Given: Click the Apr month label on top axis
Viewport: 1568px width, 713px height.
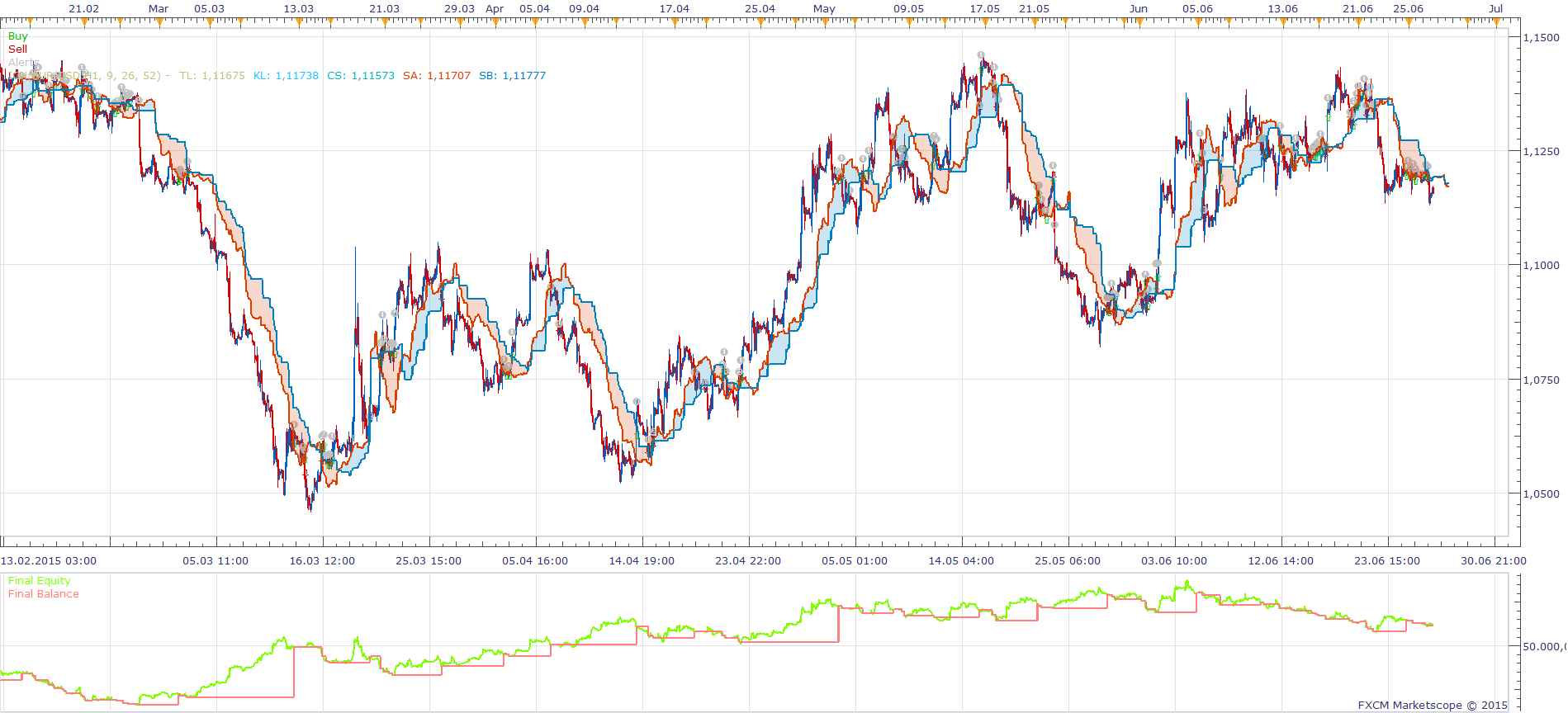Looking at the screenshot, I should point(495,9).
